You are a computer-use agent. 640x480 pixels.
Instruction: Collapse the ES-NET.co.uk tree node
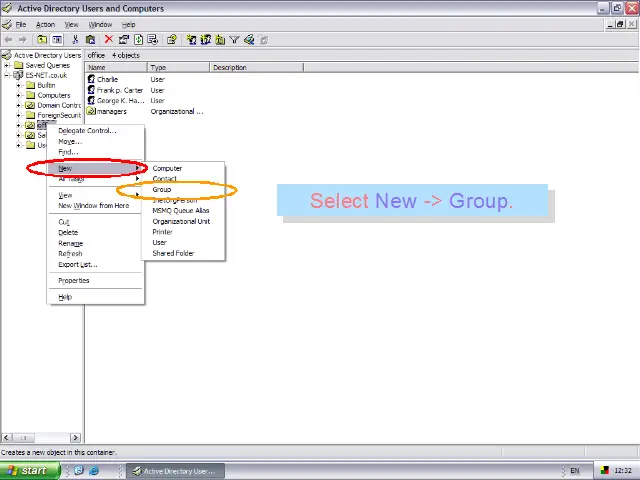pos(7,75)
